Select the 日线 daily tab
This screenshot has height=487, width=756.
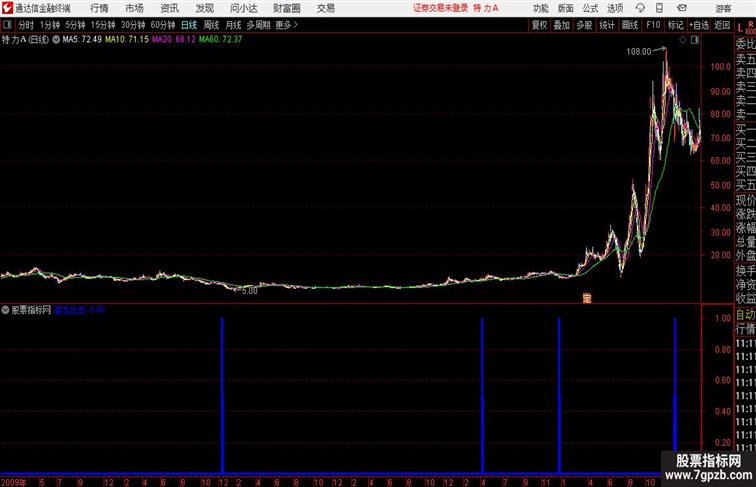coord(189,25)
